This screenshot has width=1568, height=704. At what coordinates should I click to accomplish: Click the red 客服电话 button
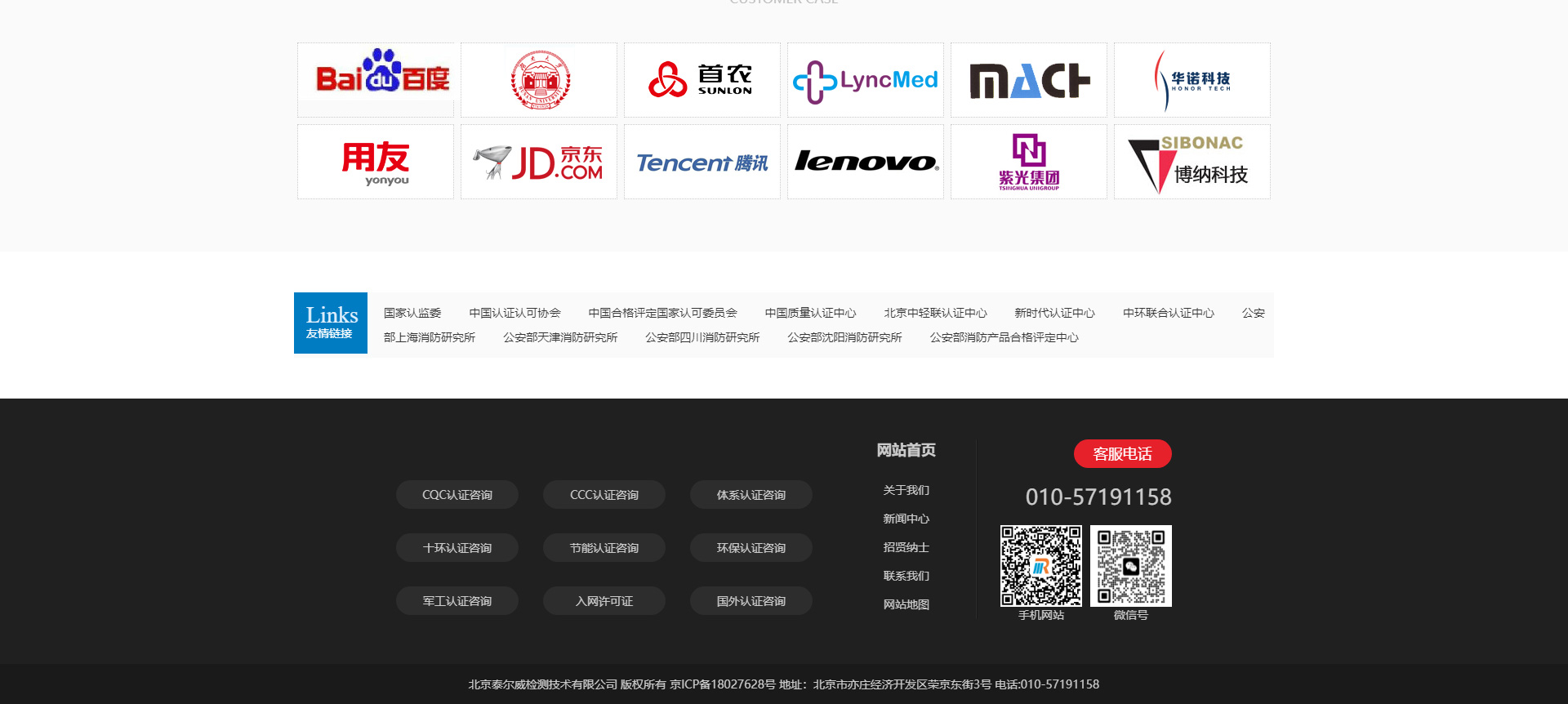click(1122, 454)
